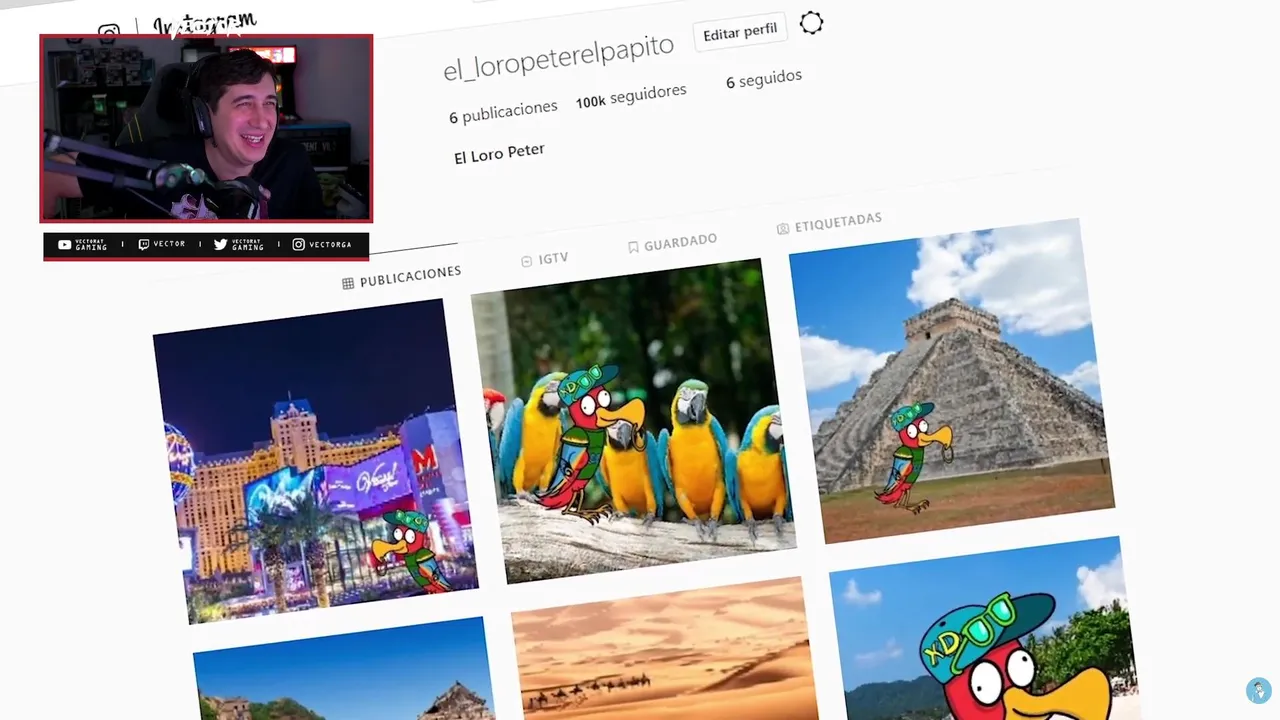Click the El Loro Peter profile name
The width and height of the screenshot is (1280, 720).
pos(499,155)
